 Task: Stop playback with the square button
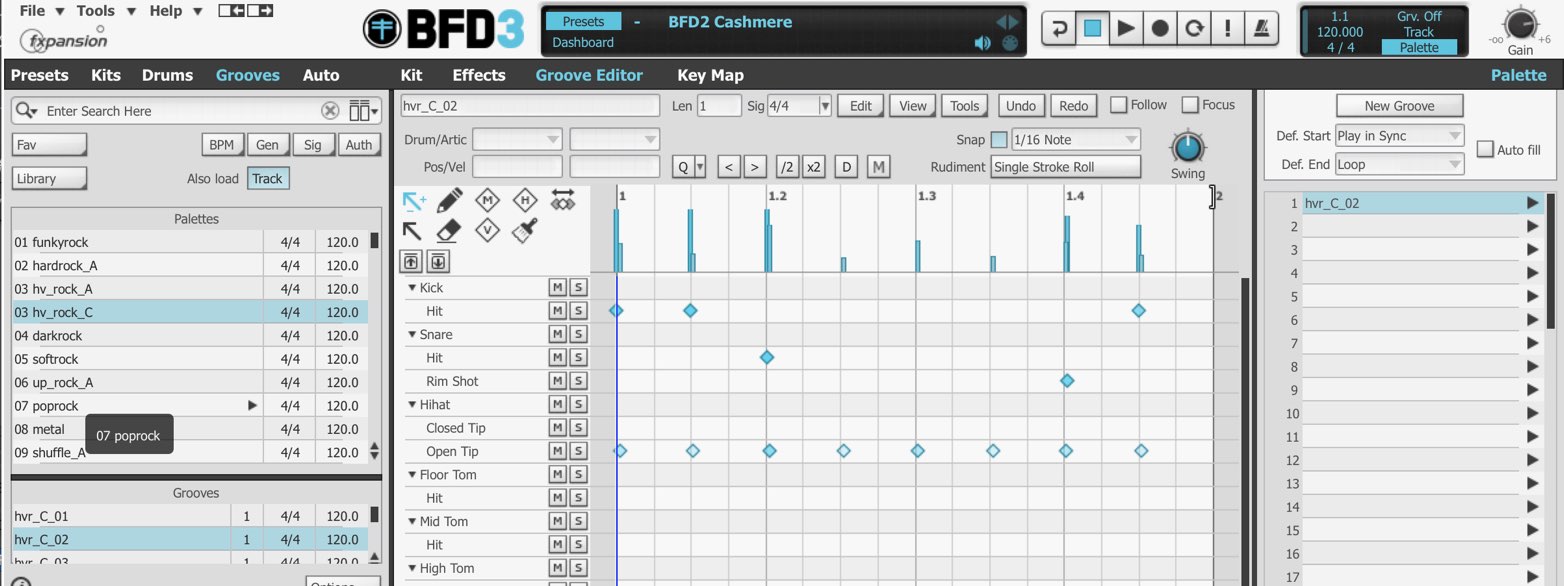1092,28
